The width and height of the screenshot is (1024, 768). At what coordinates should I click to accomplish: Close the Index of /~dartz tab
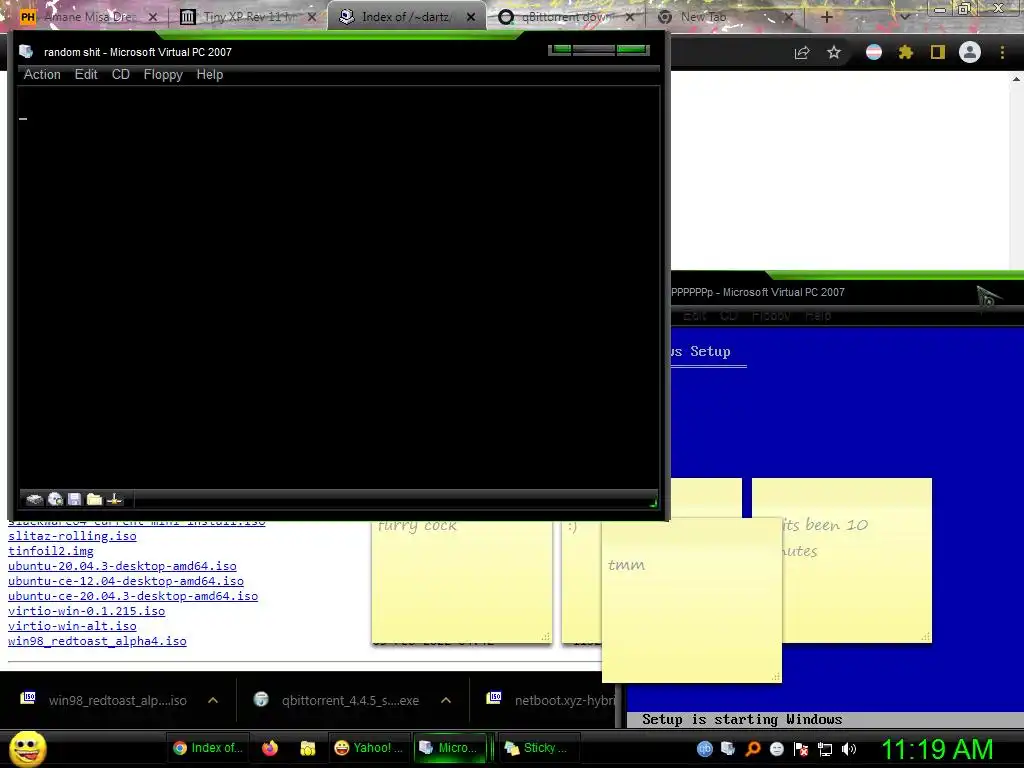471,17
